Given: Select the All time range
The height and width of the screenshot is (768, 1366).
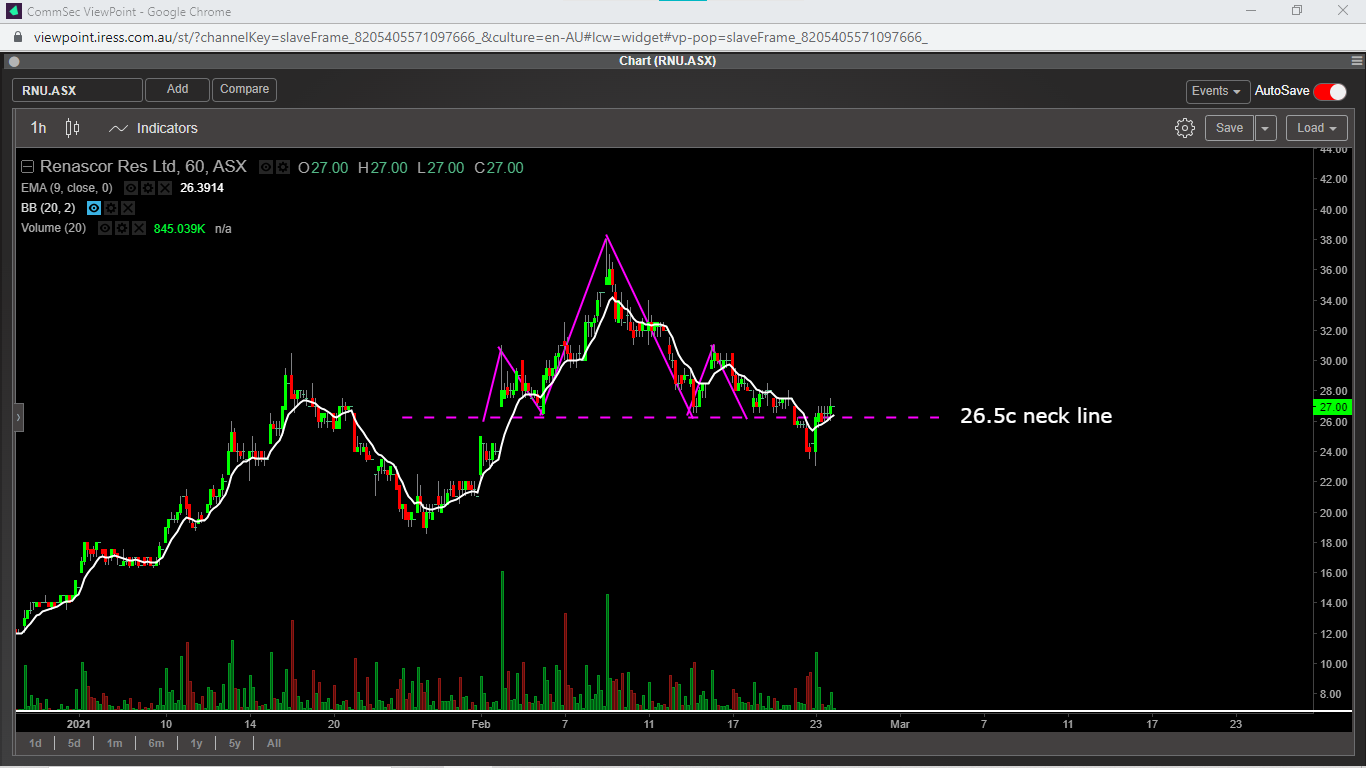Looking at the screenshot, I should tap(274, 743).
